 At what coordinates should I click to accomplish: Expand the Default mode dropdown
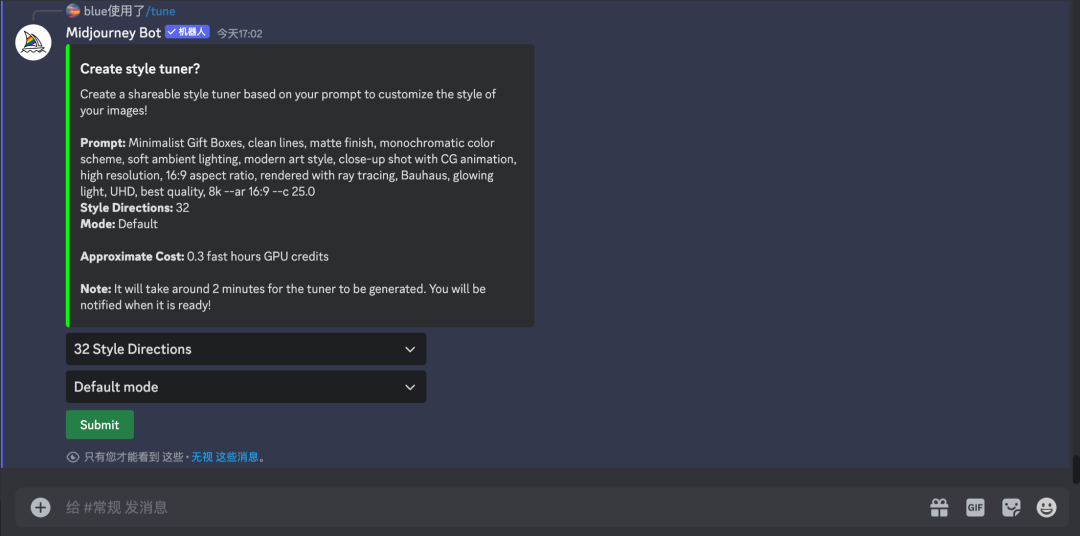(x=246, y=387)
